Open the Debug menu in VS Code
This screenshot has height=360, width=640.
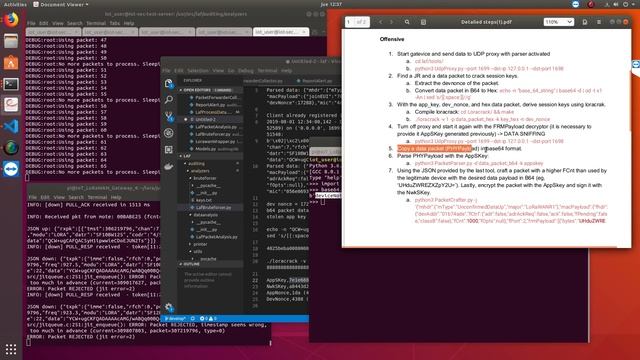point(246,71)
